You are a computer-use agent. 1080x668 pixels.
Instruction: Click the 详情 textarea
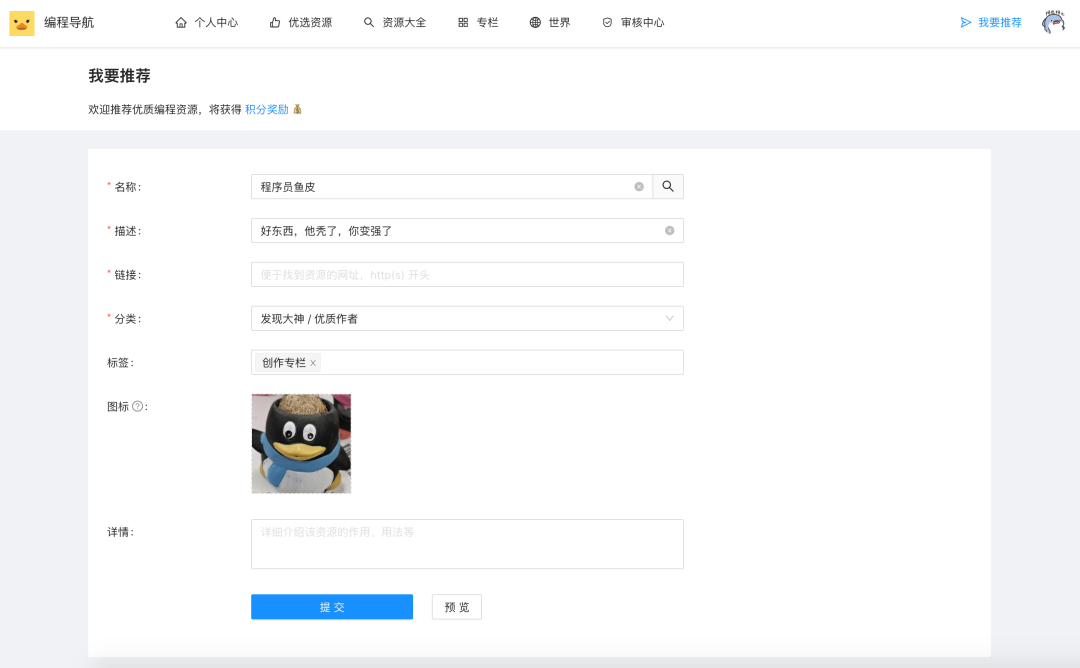pyautogui.click(x=467, y=544)
